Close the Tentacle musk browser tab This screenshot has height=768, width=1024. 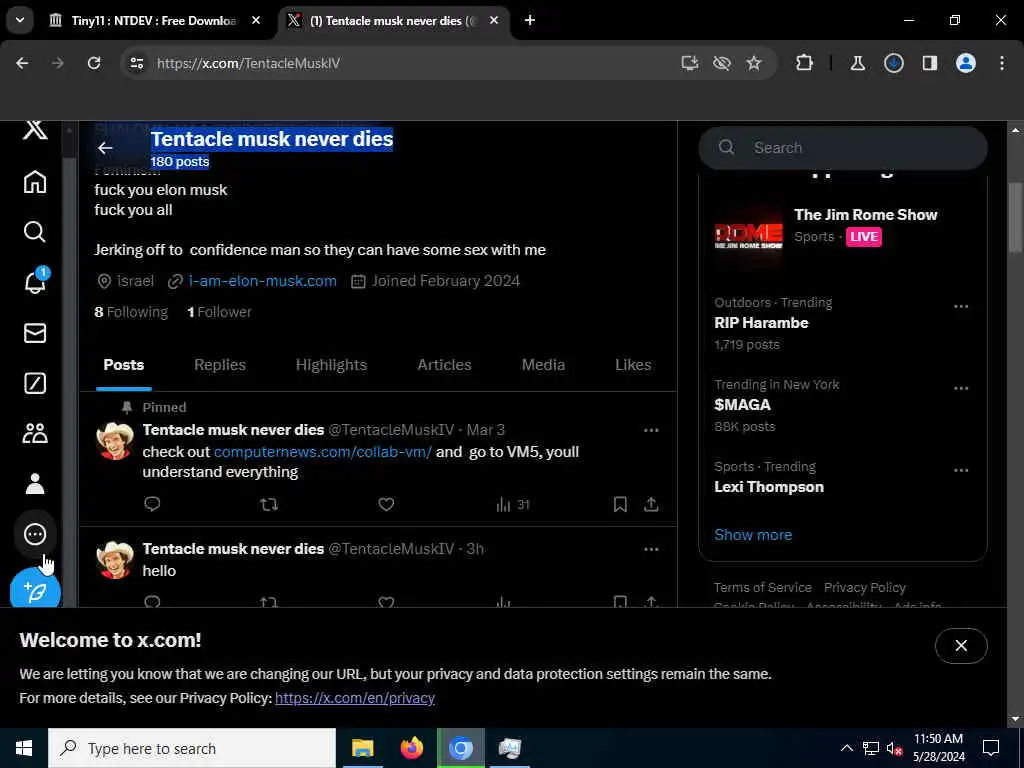[x=494, y=20]
